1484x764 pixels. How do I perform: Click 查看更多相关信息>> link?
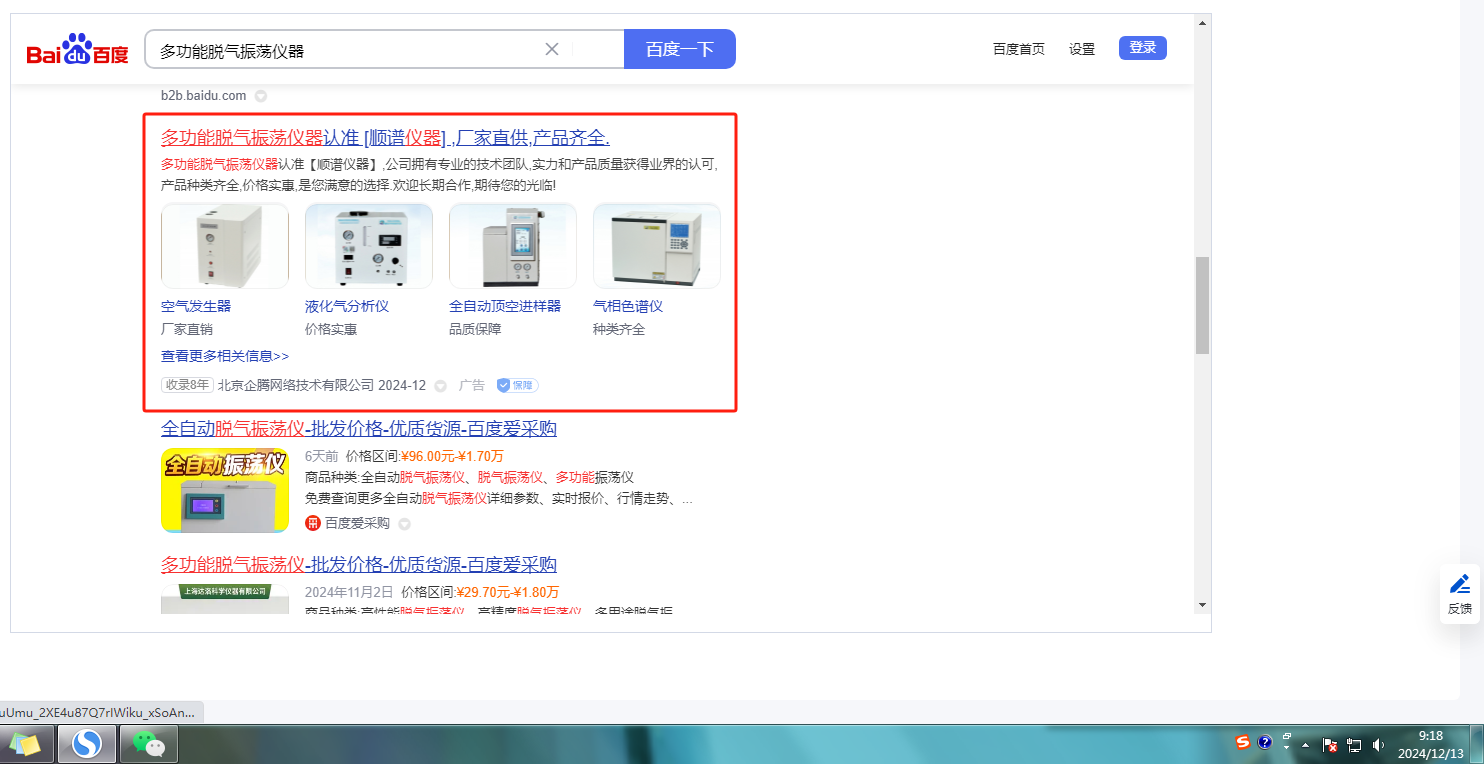click(225, 356)
